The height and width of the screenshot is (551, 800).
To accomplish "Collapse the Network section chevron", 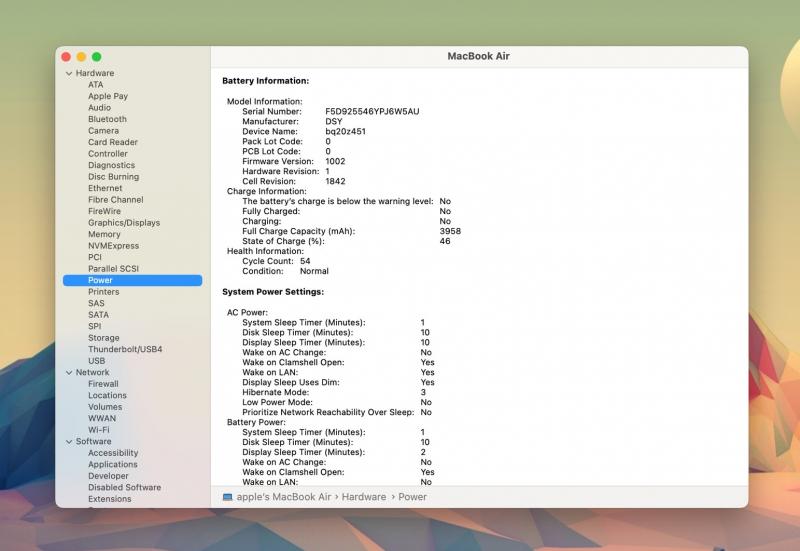I will pos(69,373).
